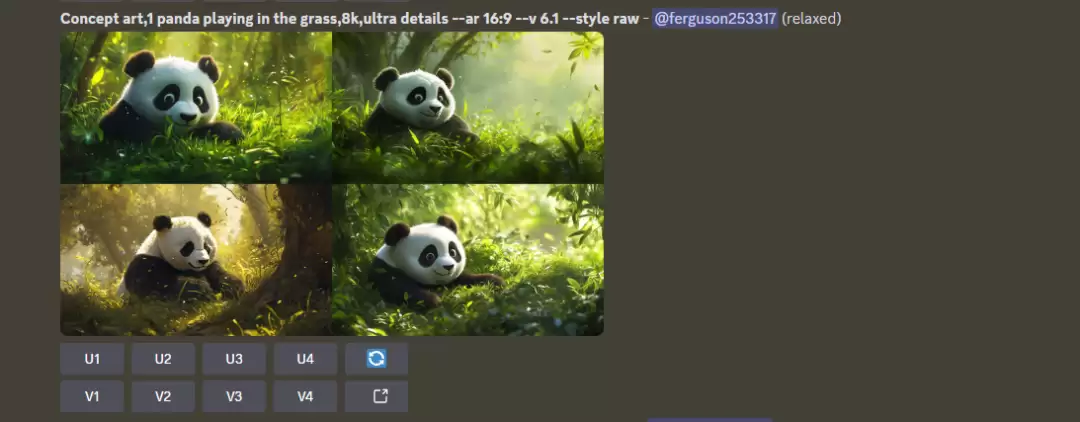Click the V4 variation button
This screenshot has height=422, width=1080.
[305, 396]
